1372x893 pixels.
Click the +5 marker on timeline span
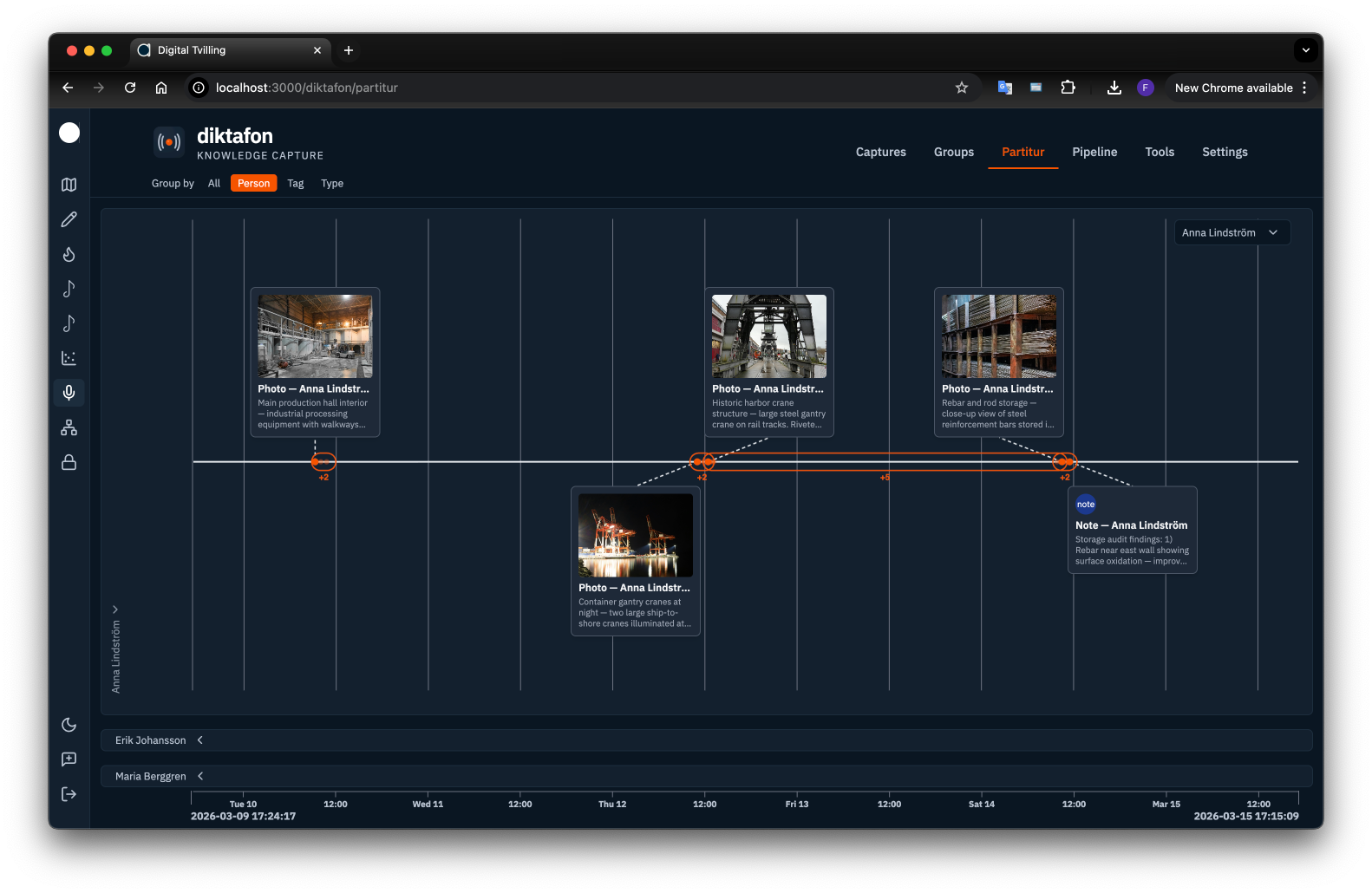click(885, 478)
